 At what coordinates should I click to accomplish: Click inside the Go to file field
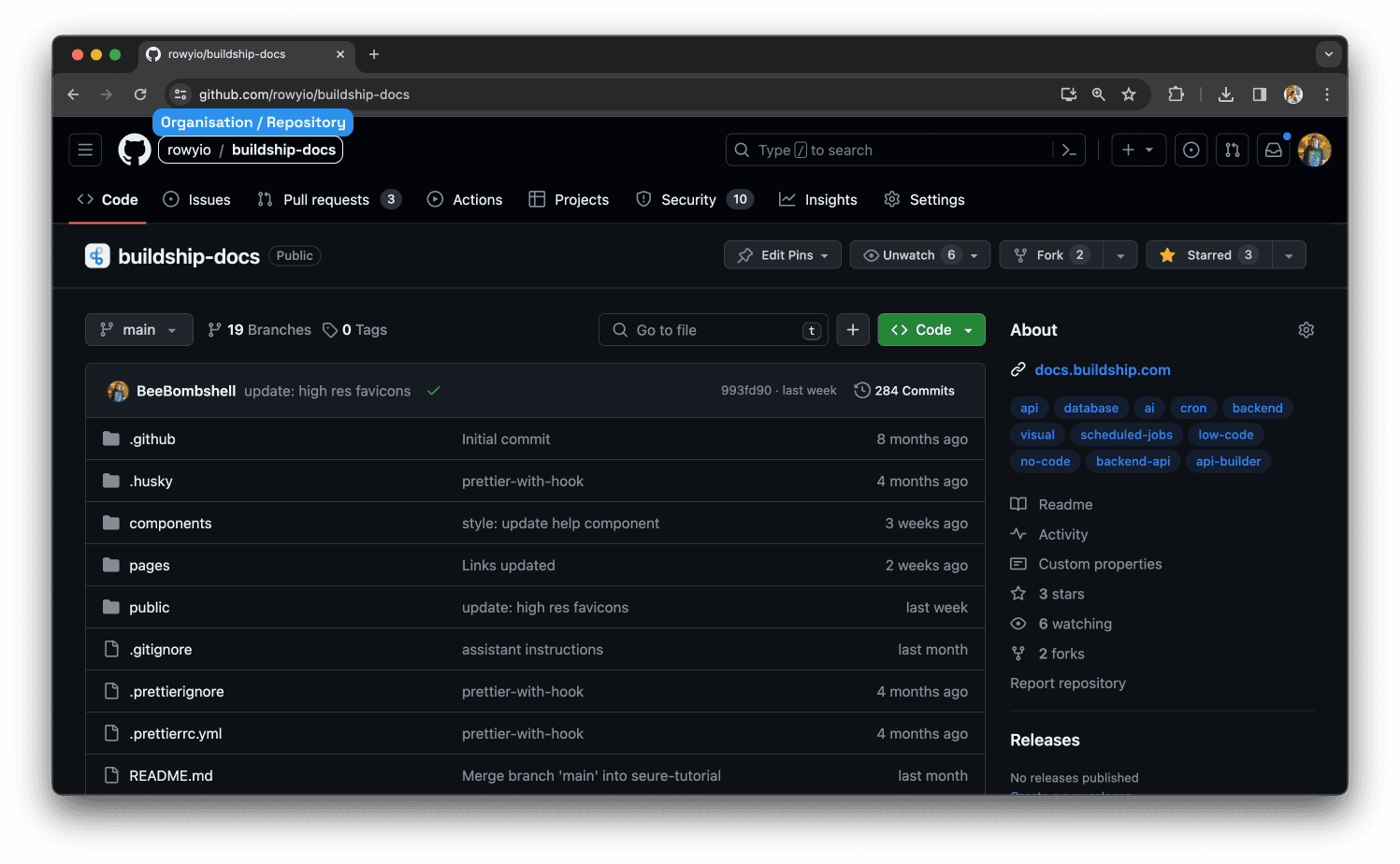click(713, 329)
